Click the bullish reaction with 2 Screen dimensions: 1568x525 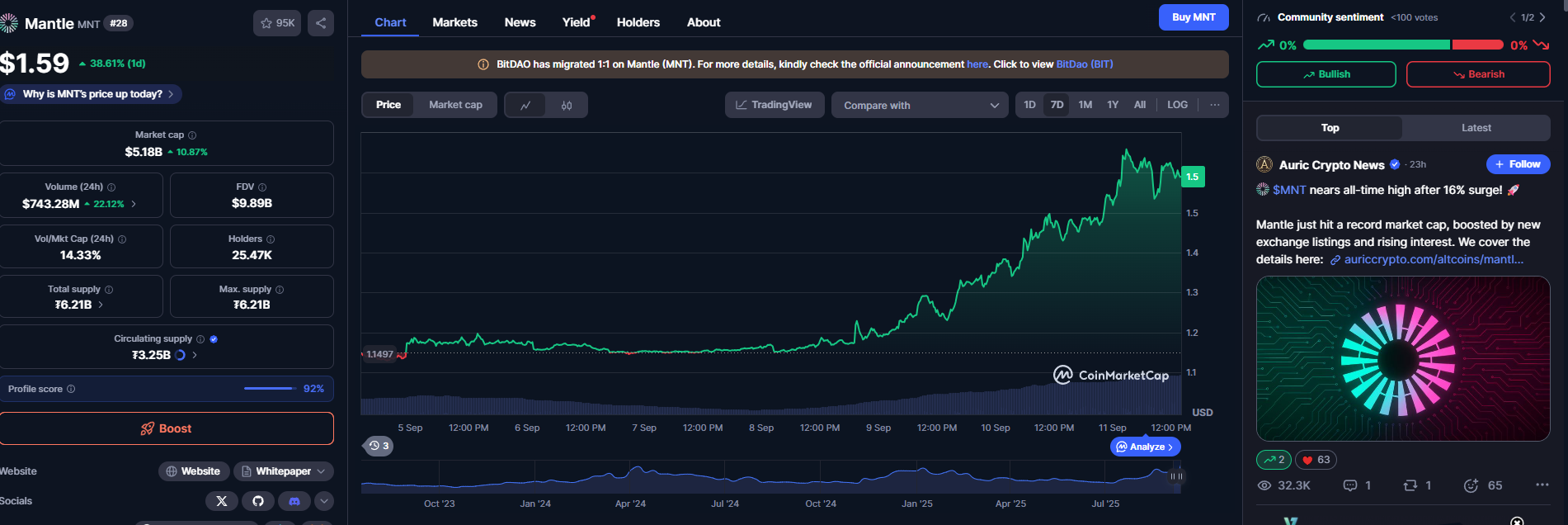point(1274,460)
